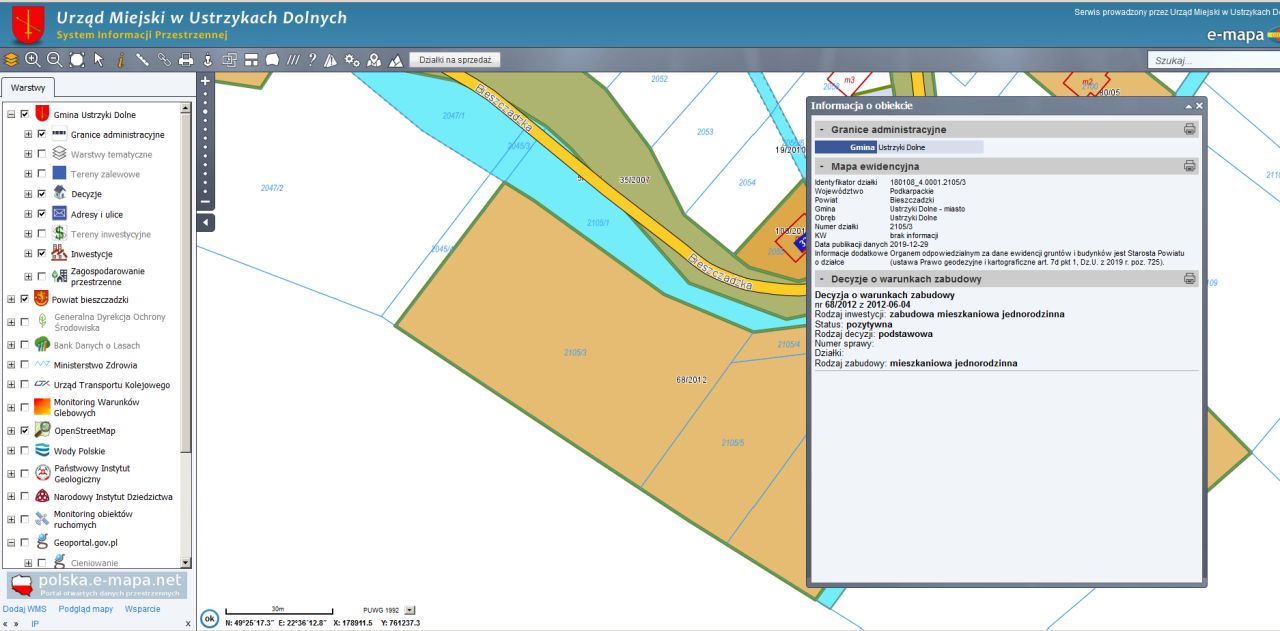
Task: Uncheck the Granice administracyjne layer
Action: (41, 134)
